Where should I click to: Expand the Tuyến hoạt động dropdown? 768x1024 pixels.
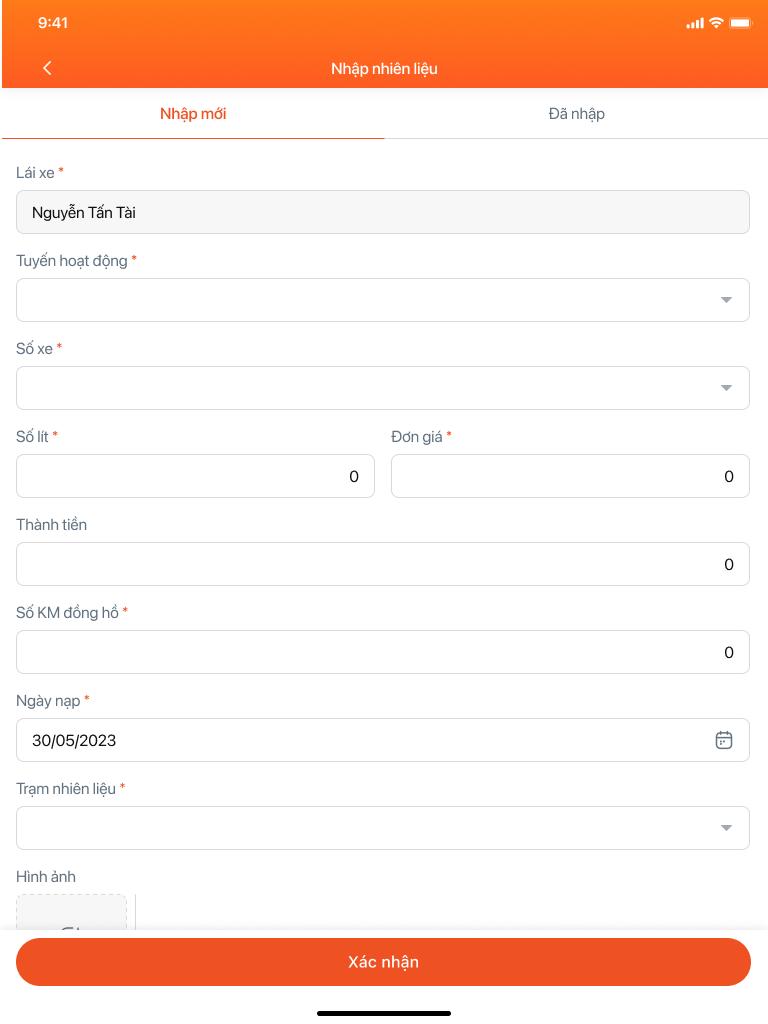point(383,300)
